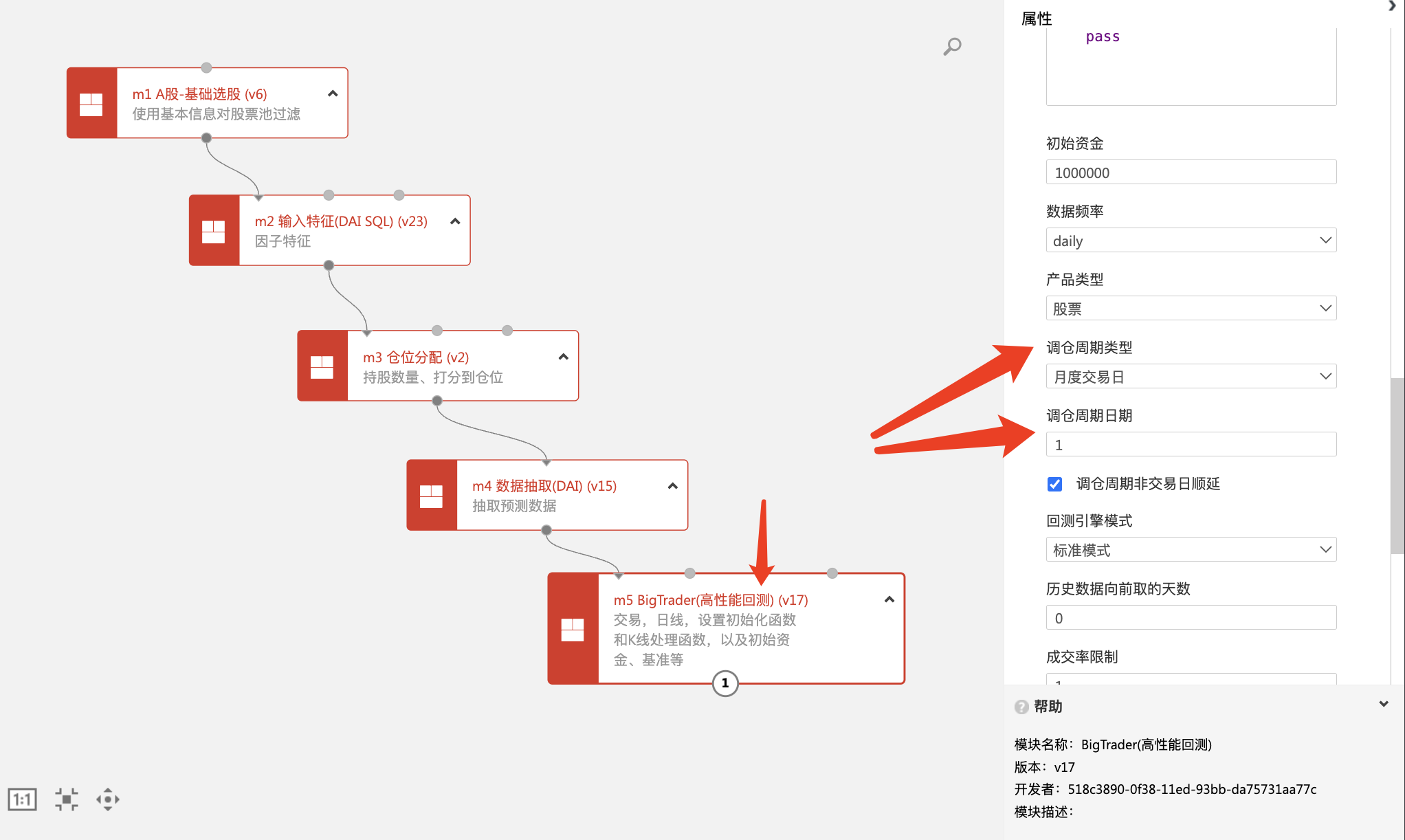The height and width of the screenshot is (840, 1405).
Task: Click the canvas search magnifier icon
Action: [952, 47]
